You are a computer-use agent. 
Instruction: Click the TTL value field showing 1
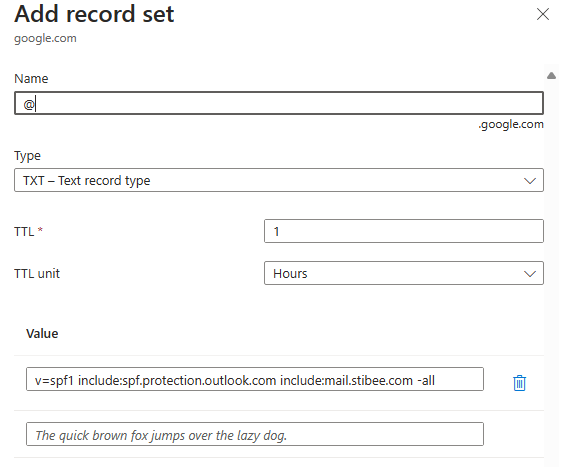(x=404, y=231)
